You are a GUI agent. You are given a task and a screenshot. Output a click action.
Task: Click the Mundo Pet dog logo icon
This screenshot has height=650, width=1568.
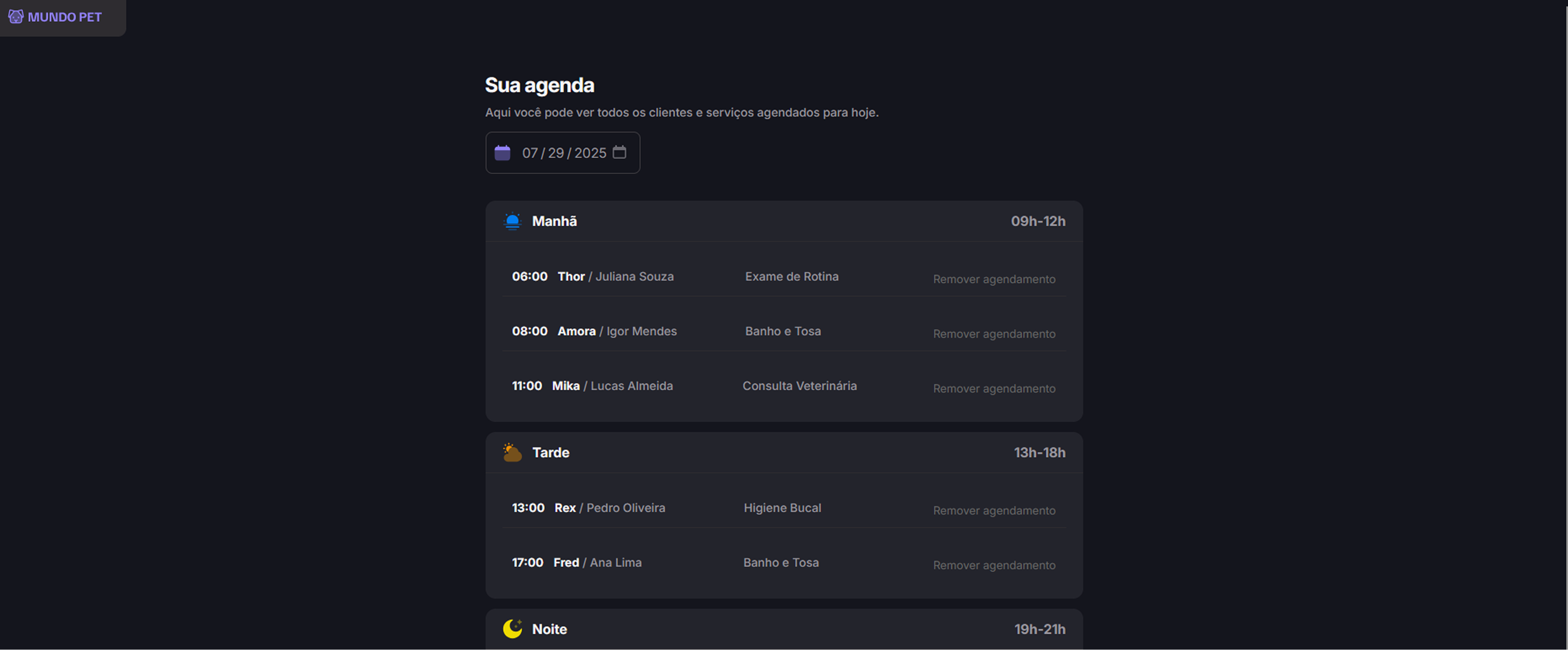16,16
